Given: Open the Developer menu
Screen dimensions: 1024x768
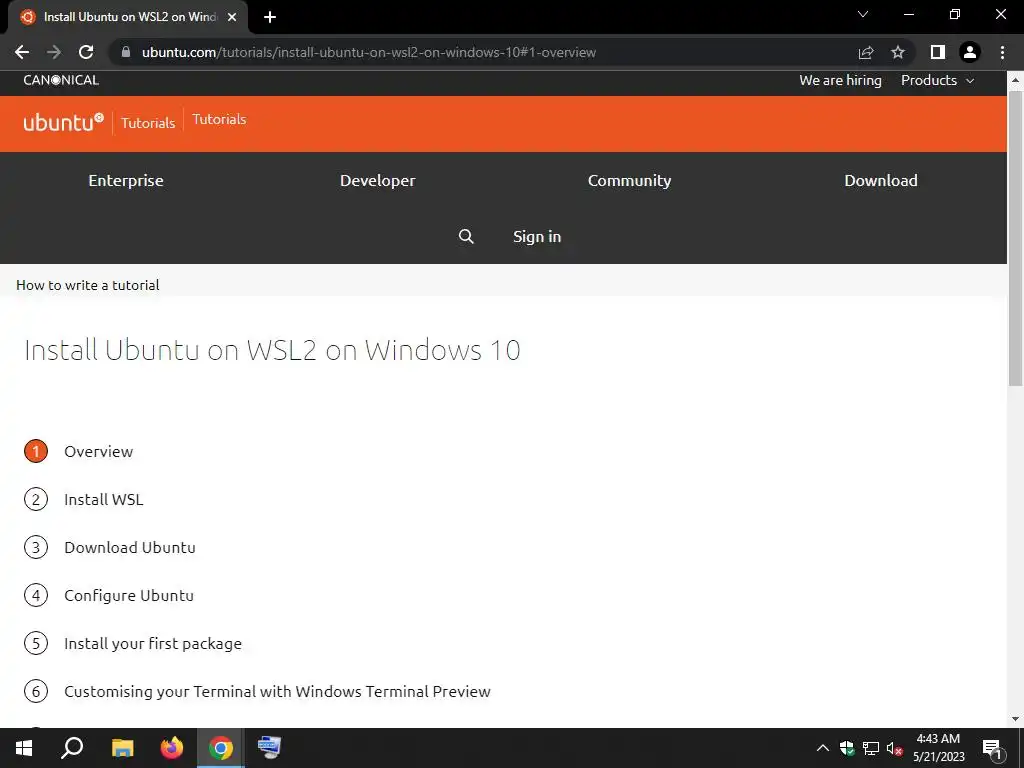Looking at the screenshot, I should pyautogui.click(x=377, y=181).
